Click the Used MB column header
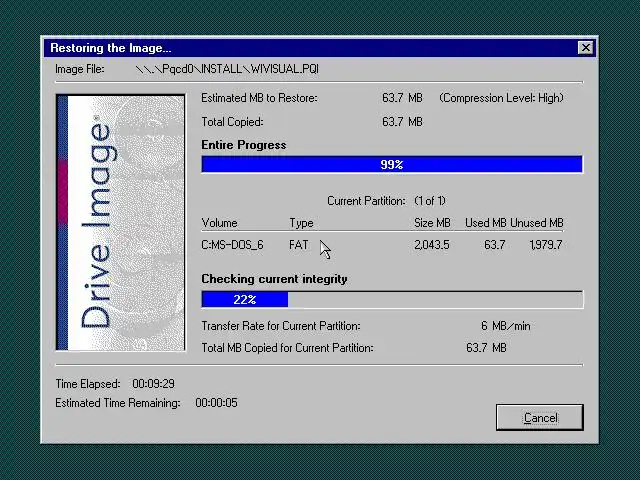The height and width of the screenshot is (480, 640). coord(486,223)
